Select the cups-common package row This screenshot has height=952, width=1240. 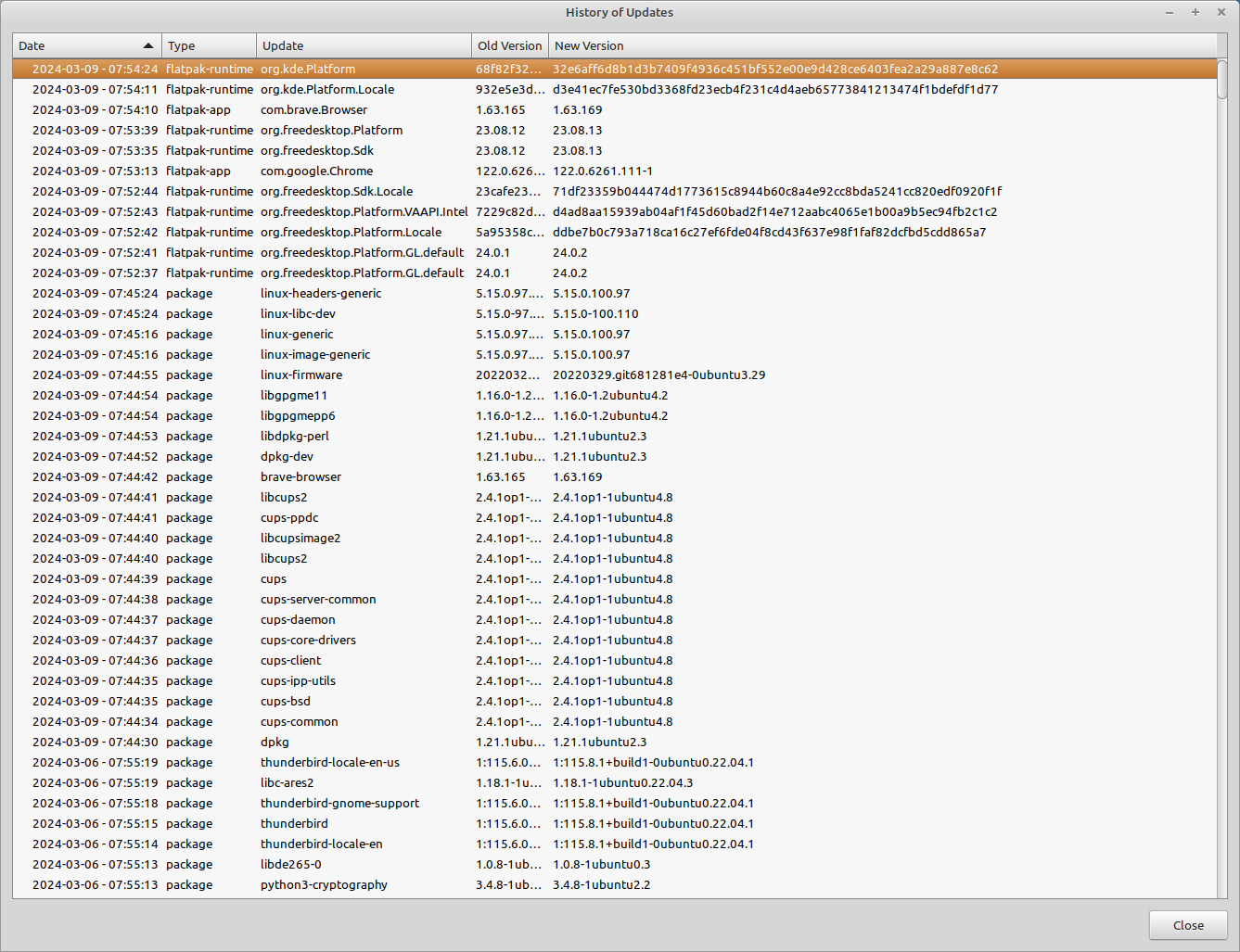coord(614,721)
